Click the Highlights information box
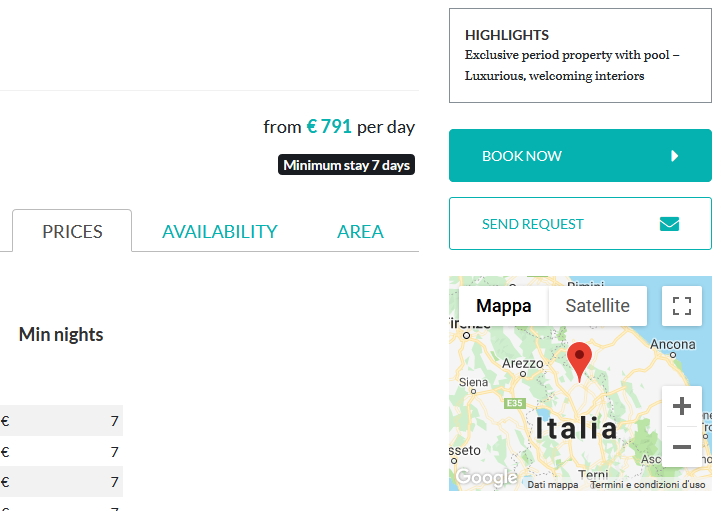Screen dimensions: 721x511 click(x=580, y=55)
